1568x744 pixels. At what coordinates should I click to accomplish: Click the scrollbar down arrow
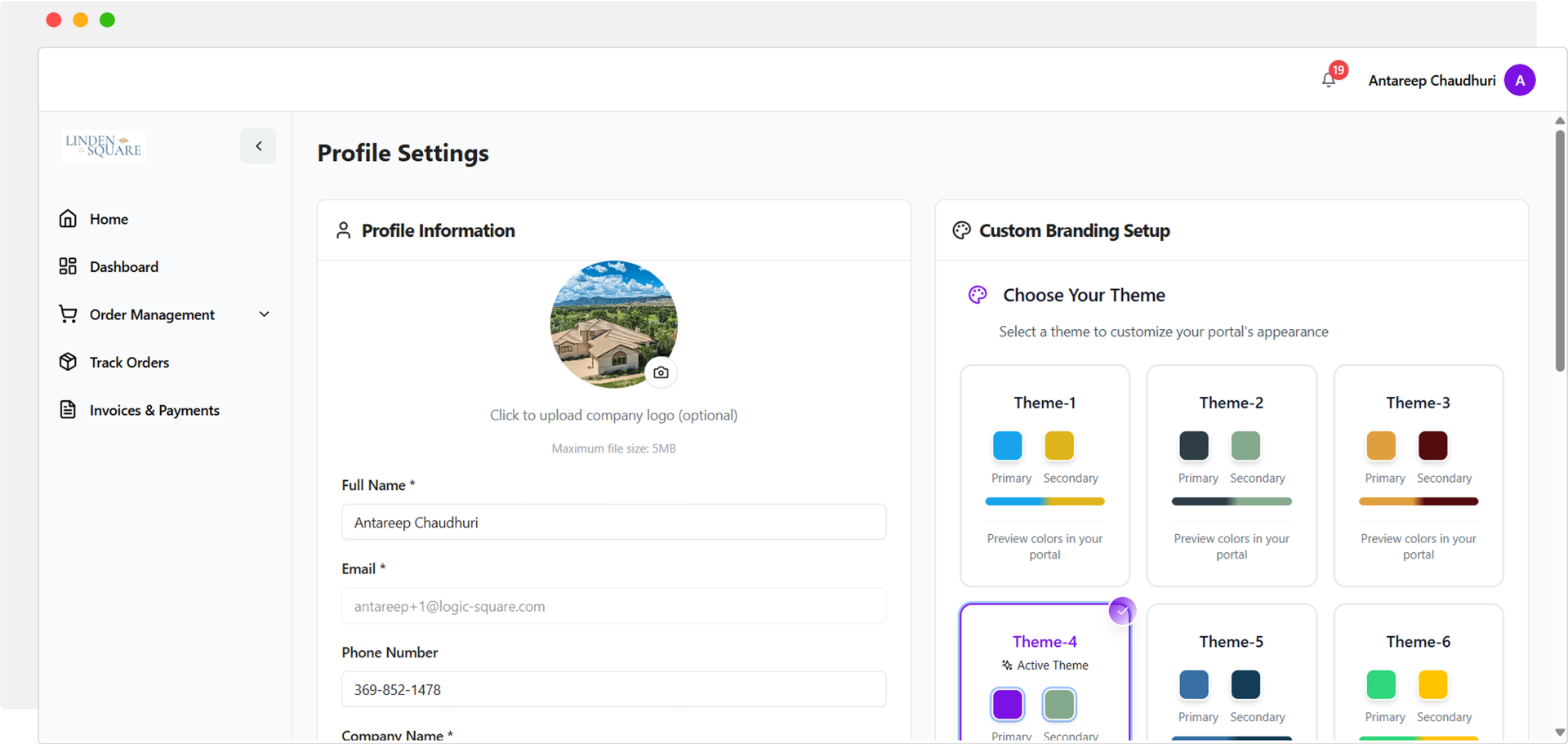1560,733
